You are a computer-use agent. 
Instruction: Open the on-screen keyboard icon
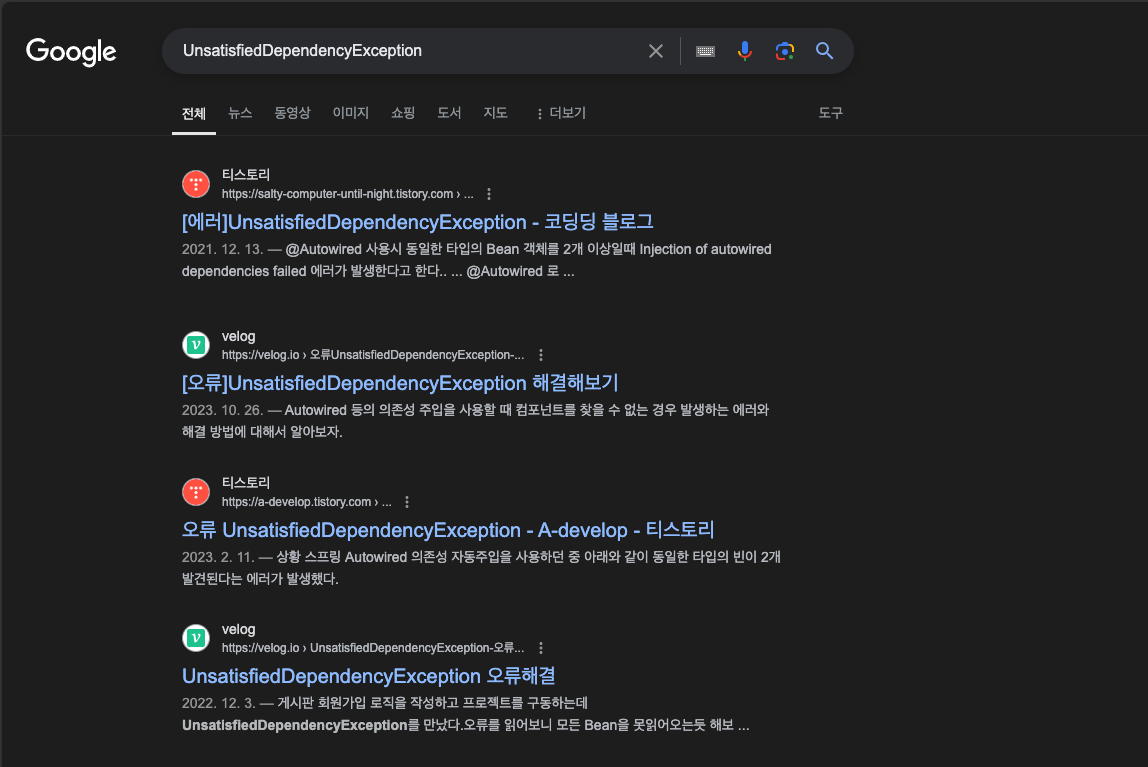(705, 51)
